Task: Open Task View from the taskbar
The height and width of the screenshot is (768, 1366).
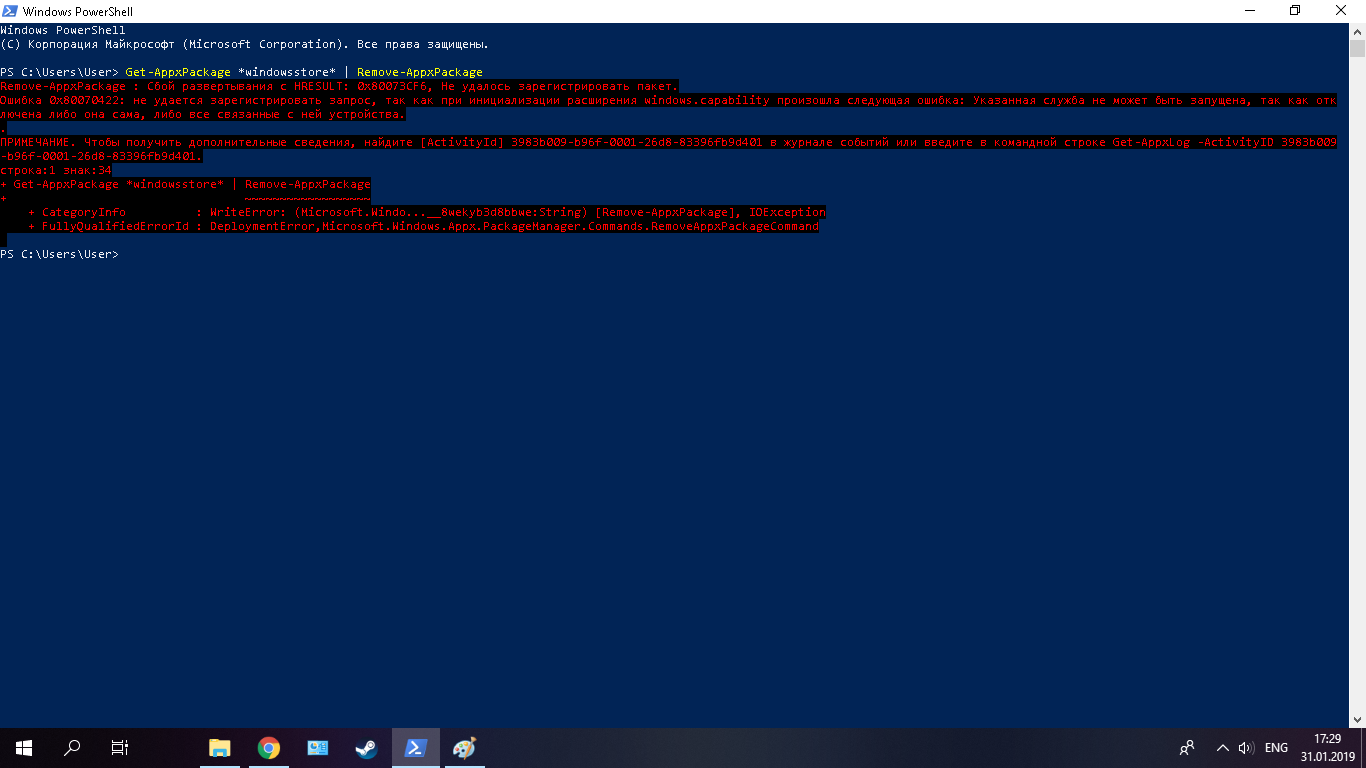Action: pyautogui.click(x=119, y=747)
